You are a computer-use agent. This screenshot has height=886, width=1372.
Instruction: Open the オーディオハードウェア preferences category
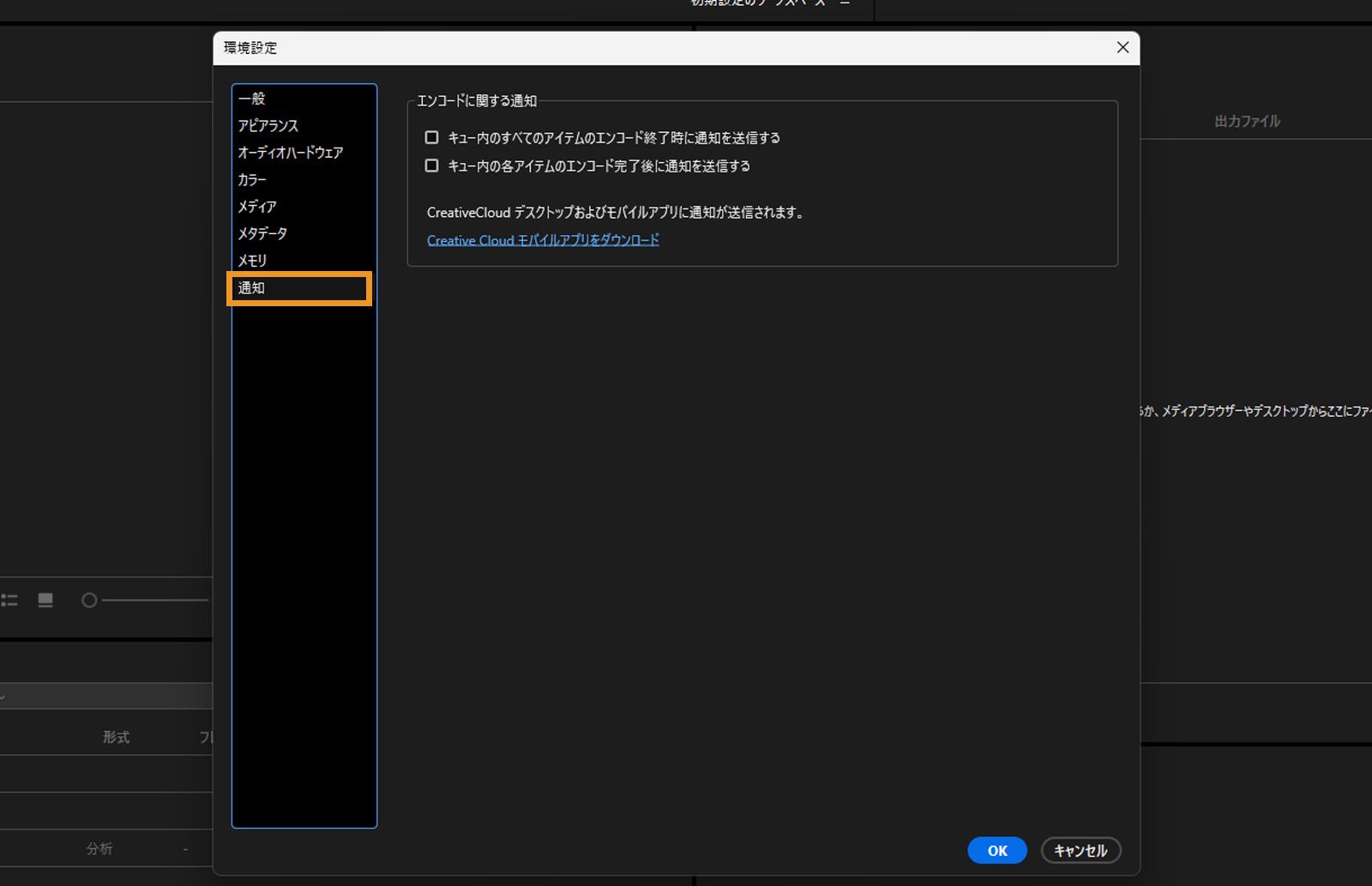tap(291, 153)
